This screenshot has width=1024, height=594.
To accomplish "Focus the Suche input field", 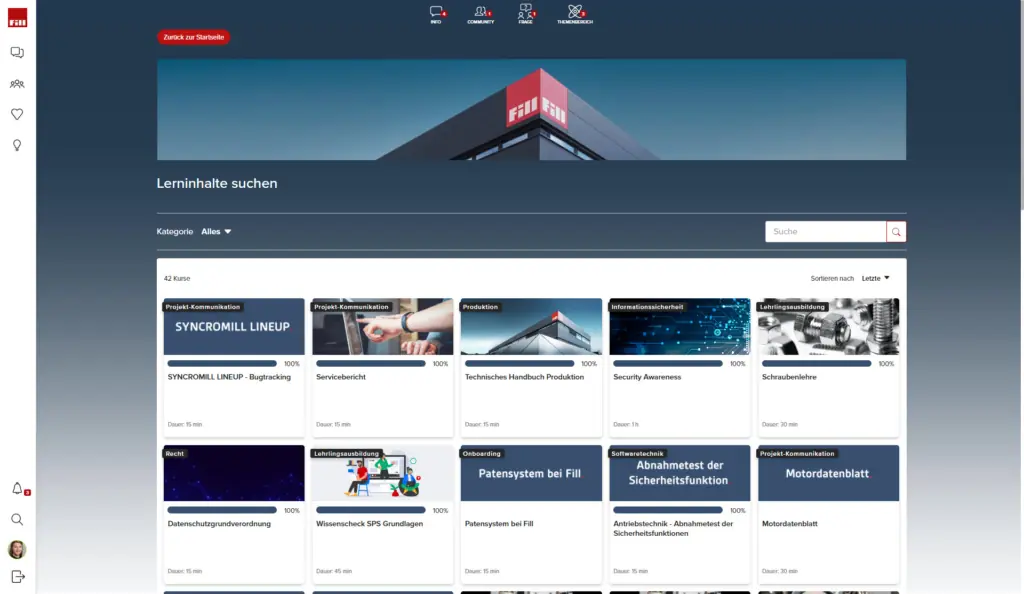I will pos(825,232).
